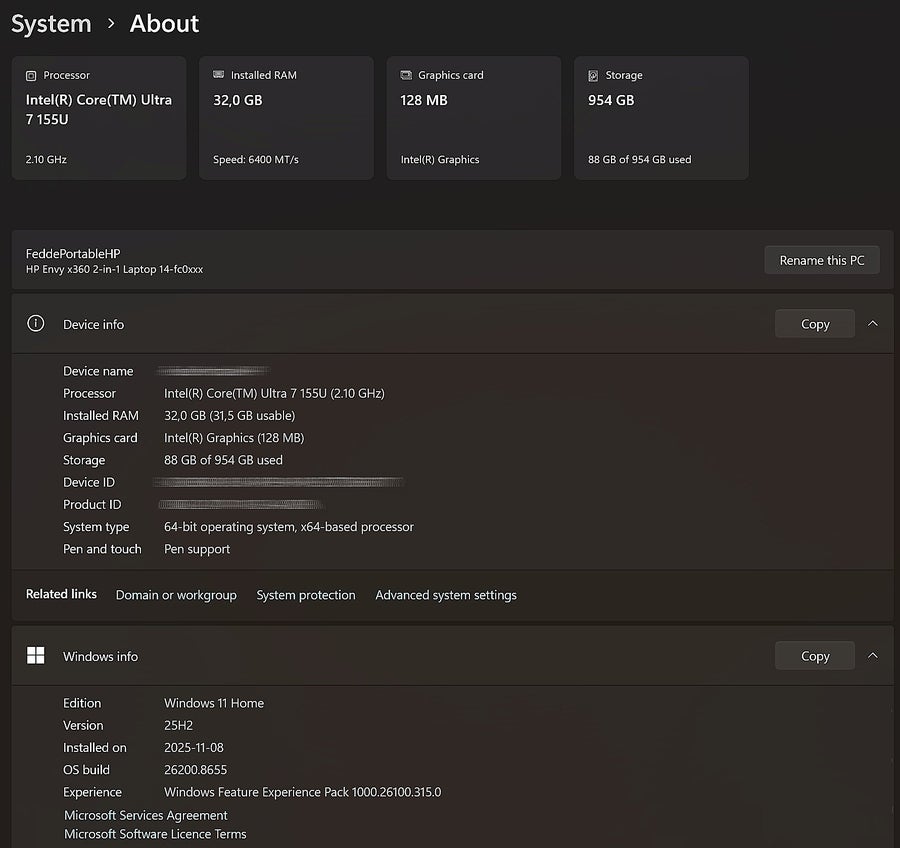Click 'HP Envy x360 2-in-1 Laptop 14-fc0xxx' model text

114,269
